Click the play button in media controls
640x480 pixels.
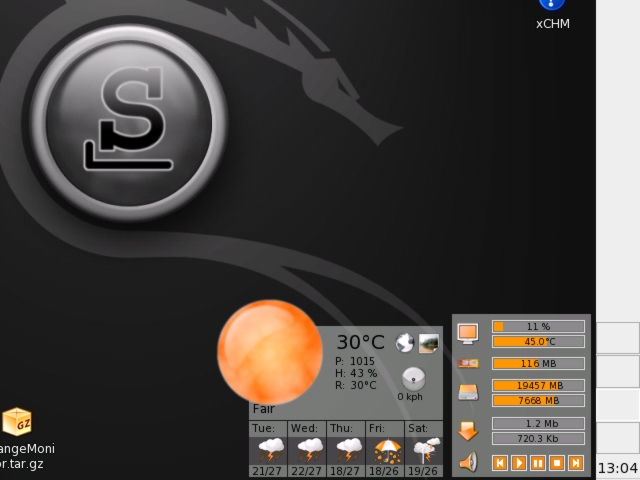pyautogui.click(x=519, y=463)
